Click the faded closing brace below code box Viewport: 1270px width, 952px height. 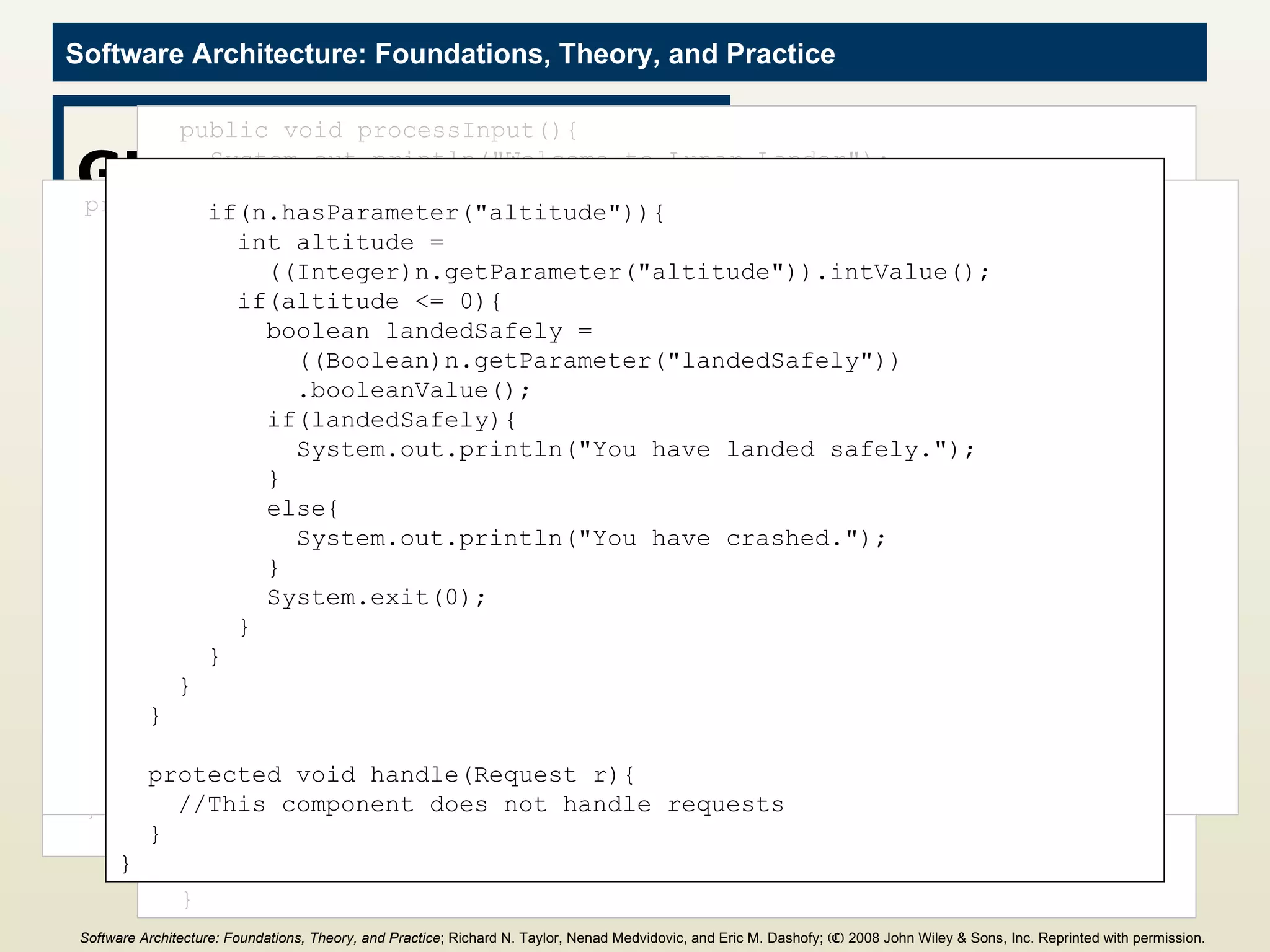click(x=187, y=899)
